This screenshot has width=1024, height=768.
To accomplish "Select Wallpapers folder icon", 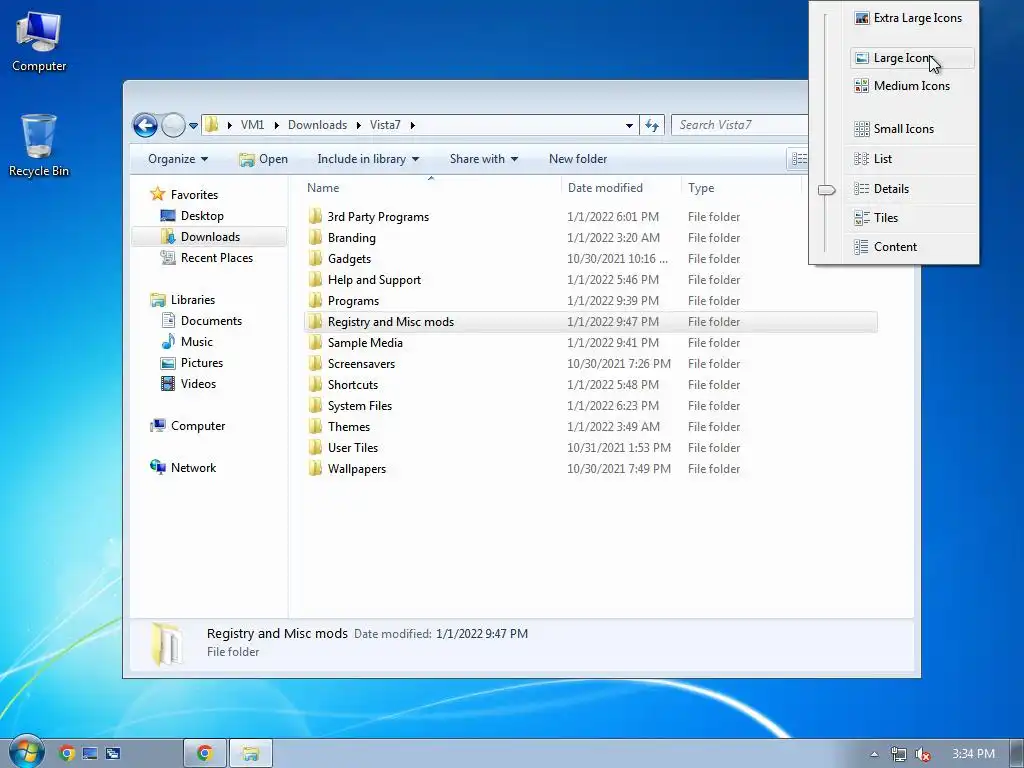I will point(315,468).
